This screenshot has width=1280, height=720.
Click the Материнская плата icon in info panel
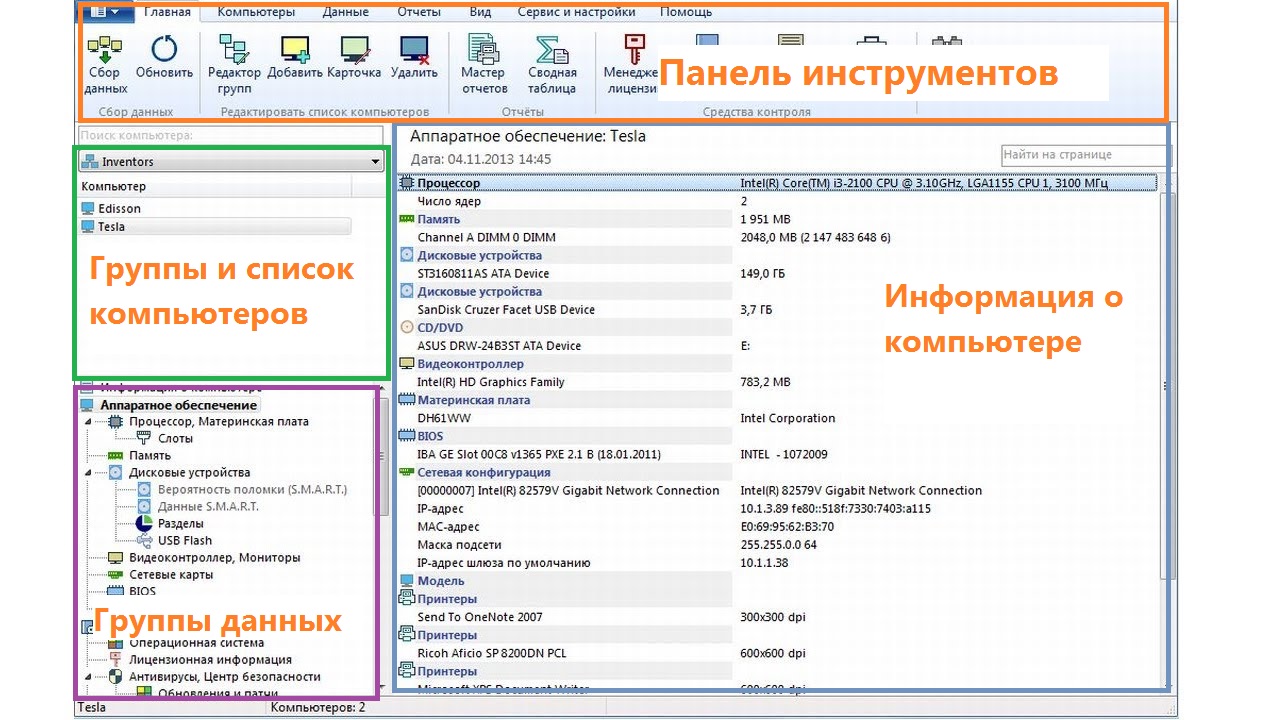tap(406, 400)
